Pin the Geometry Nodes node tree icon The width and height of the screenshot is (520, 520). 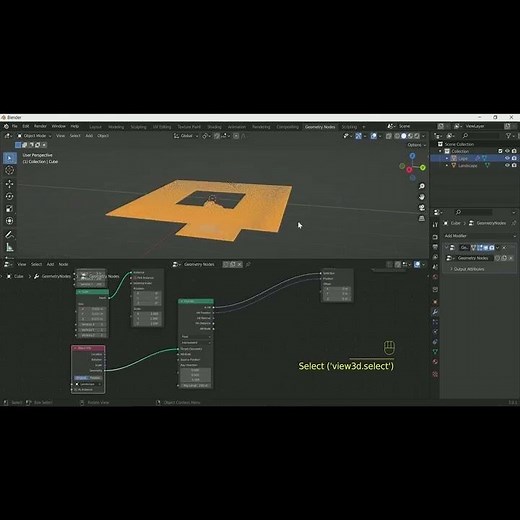coord(248,264)
